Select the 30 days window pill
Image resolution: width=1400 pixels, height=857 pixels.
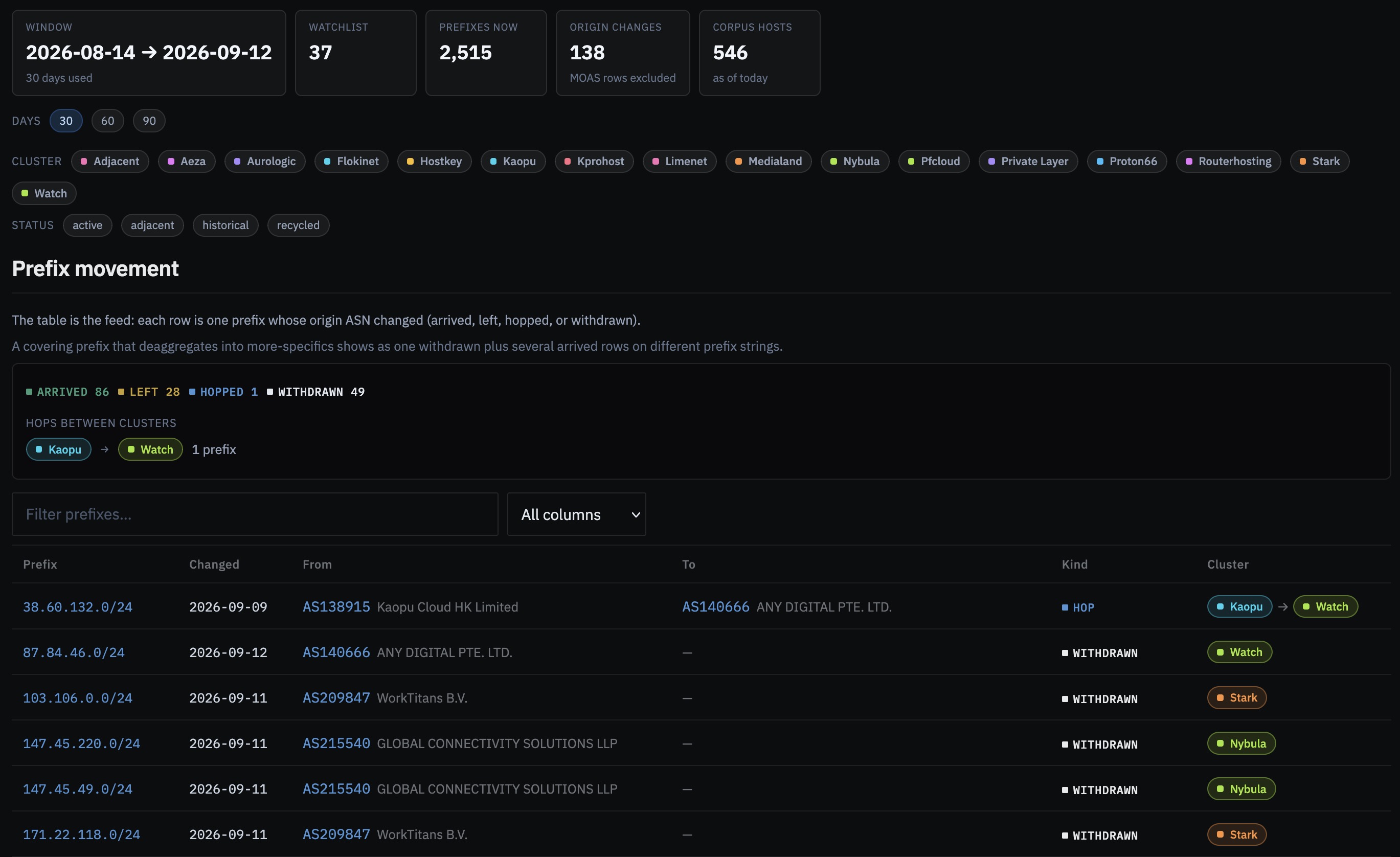pyautogui.click(x=66, y=121)
